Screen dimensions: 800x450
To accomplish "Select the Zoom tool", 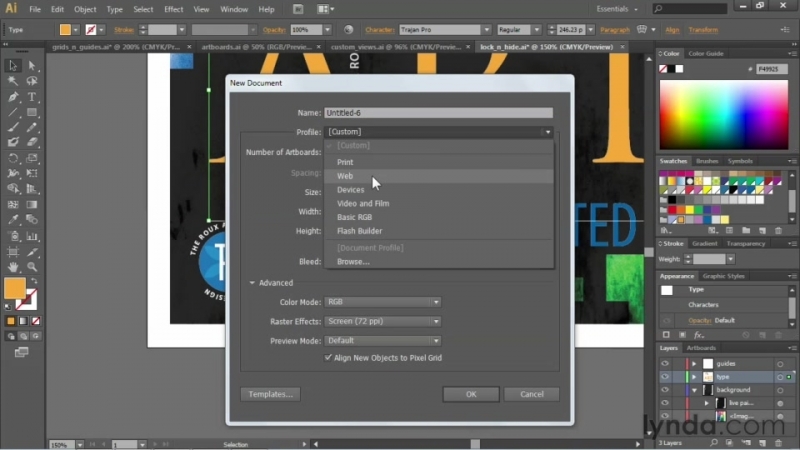I will click(32, 266).
